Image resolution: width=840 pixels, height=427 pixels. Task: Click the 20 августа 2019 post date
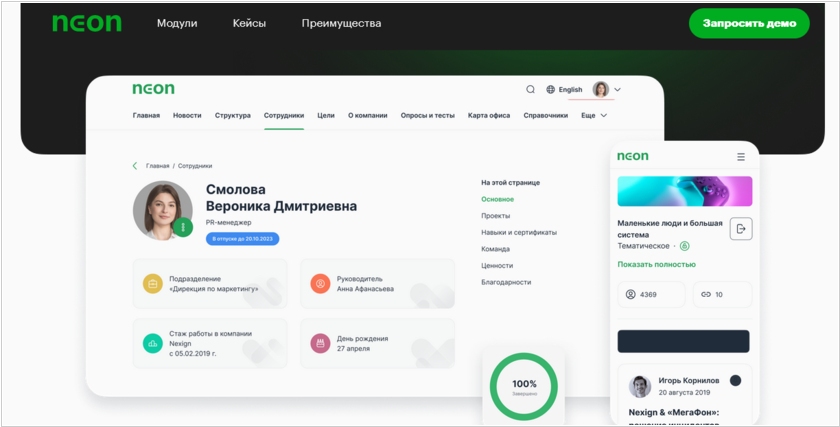tap(684, 393)
